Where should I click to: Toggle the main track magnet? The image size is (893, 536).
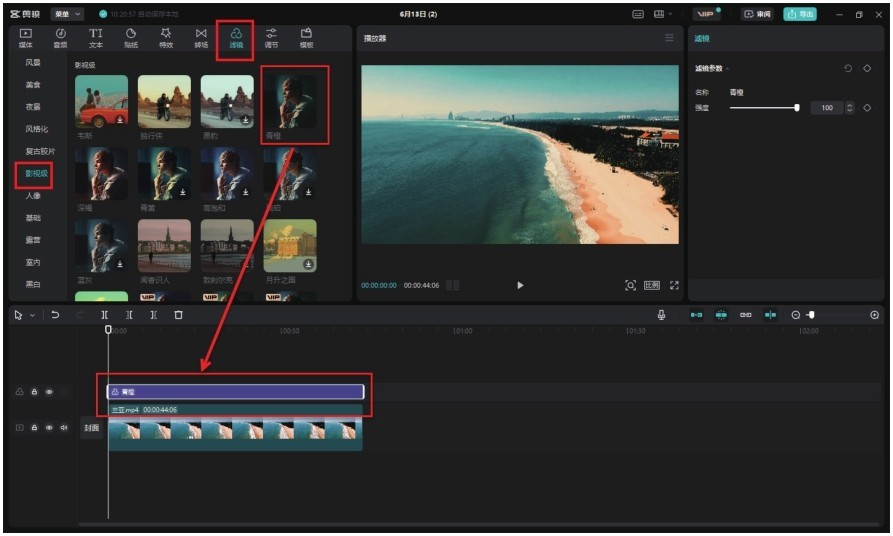tap(696, 315)
